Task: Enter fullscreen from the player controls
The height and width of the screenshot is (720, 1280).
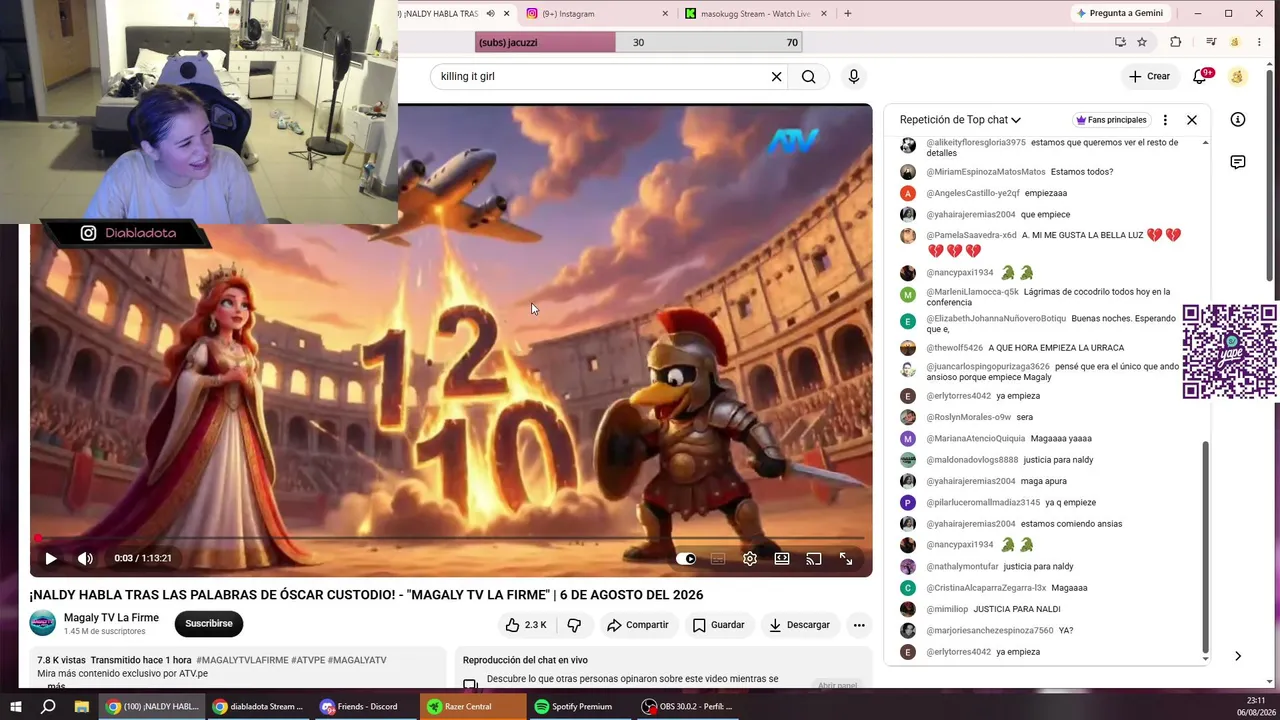Action: click(846, 559)
